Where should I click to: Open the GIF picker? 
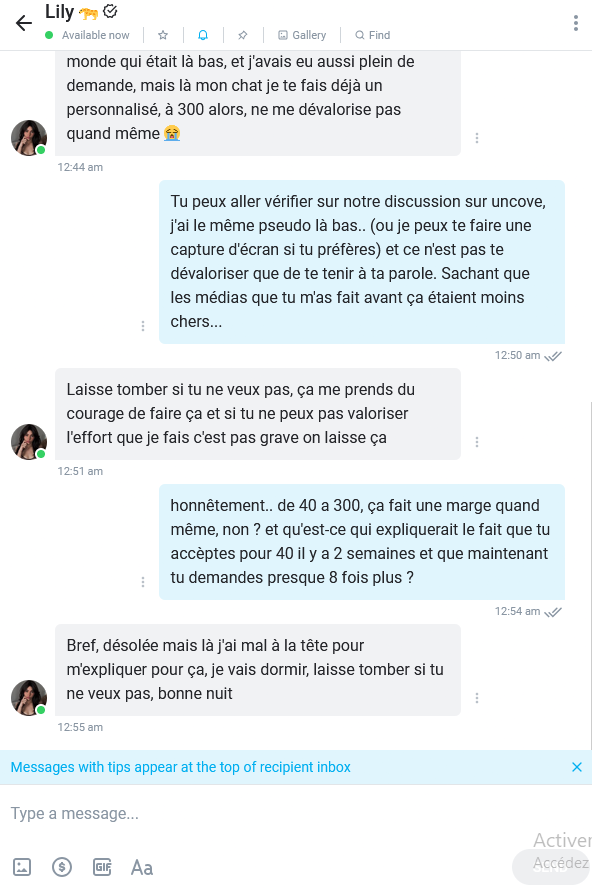pyautogui.click(x=102, y=868)
